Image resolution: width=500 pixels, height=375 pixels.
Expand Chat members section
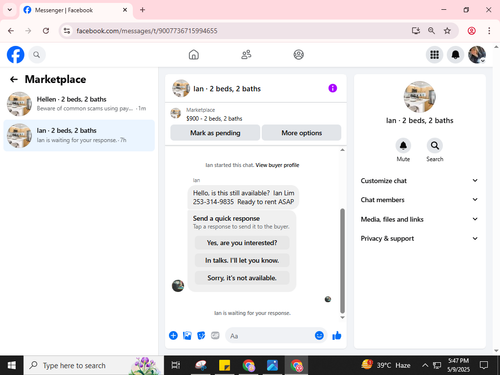coord(419,200)
